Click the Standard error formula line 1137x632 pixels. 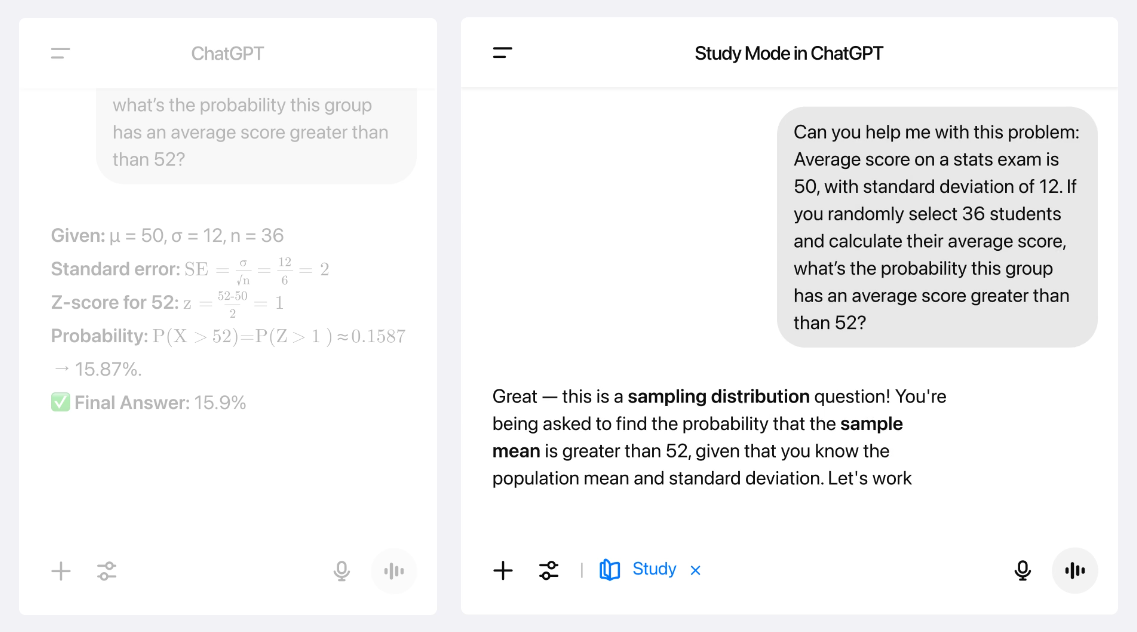[190, 270]
